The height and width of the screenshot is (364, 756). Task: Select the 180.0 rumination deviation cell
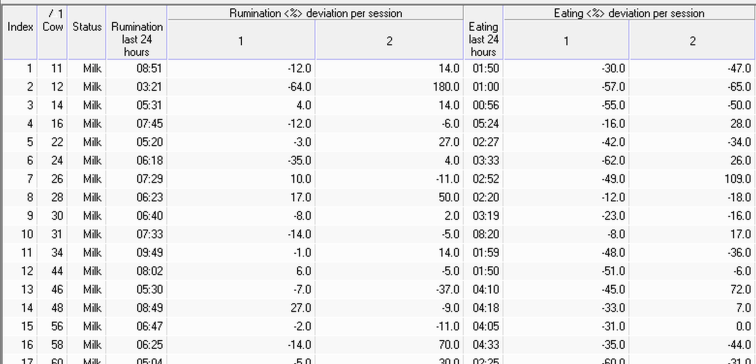tap(389, 87)
